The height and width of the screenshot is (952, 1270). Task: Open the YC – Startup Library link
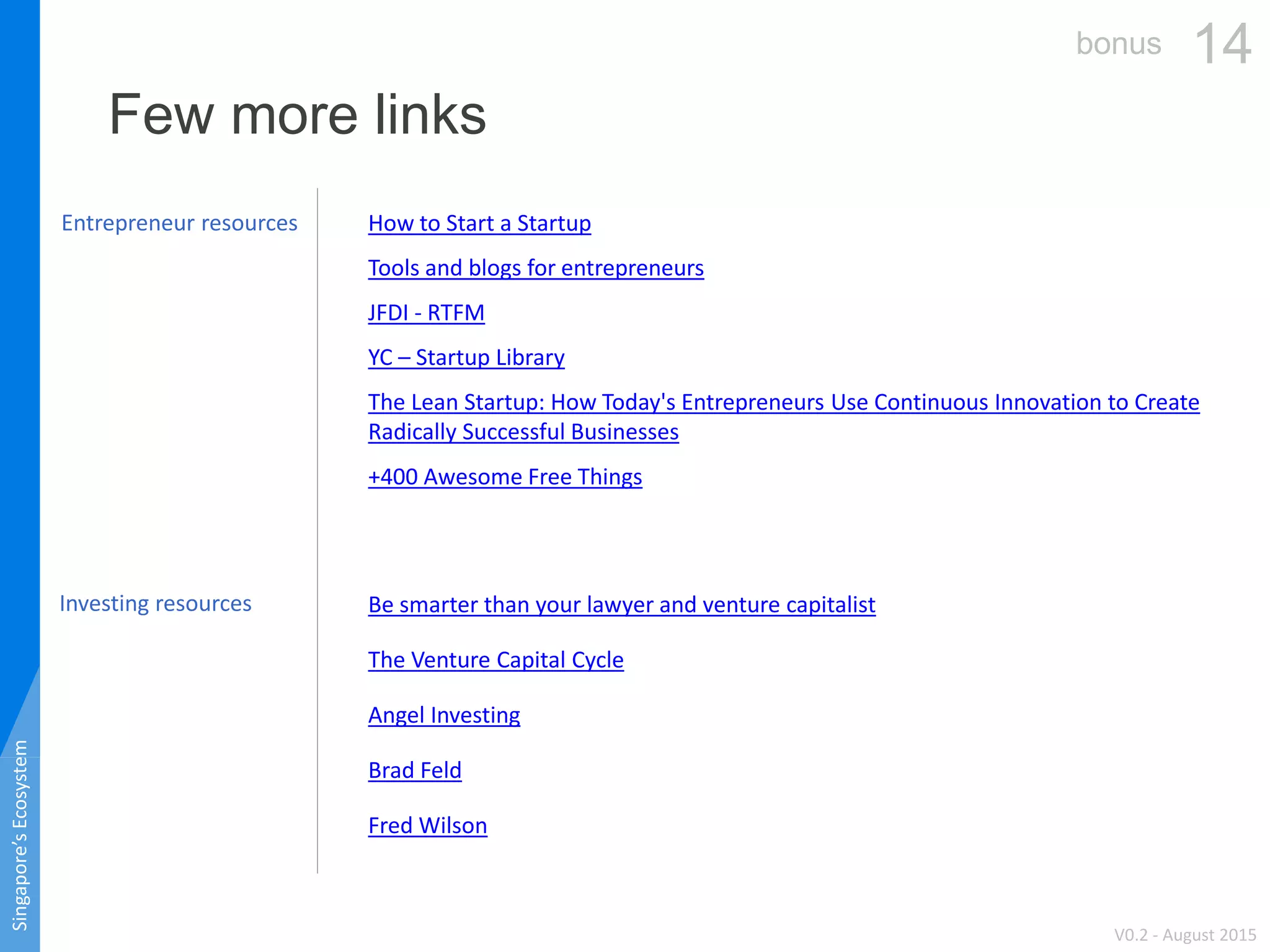point(466,357)
